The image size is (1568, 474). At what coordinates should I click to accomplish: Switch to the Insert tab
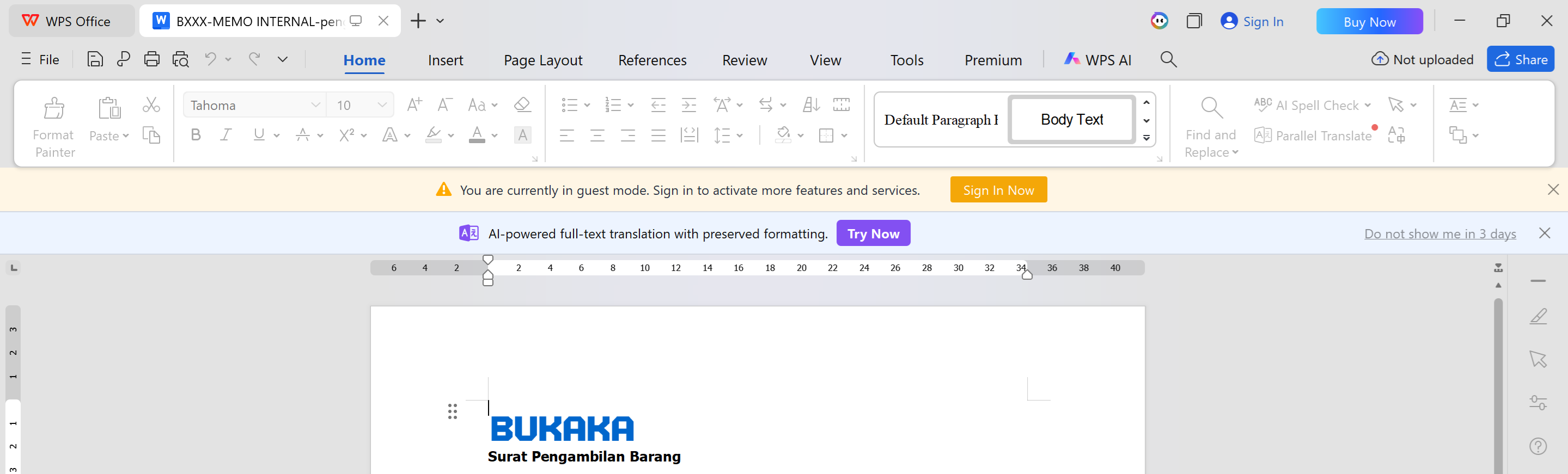[x=446, y=60]
